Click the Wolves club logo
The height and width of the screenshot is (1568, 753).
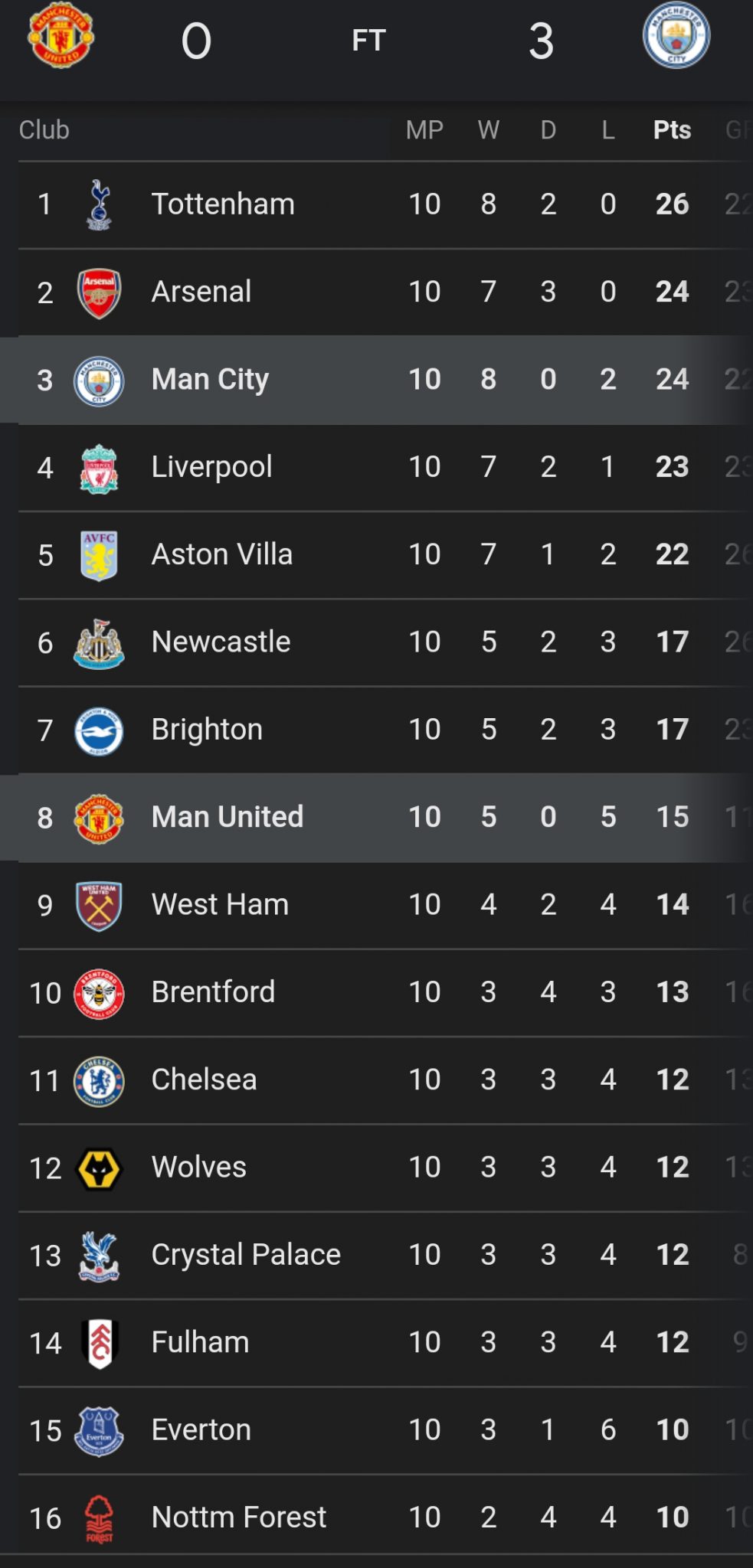point(99,1168)
